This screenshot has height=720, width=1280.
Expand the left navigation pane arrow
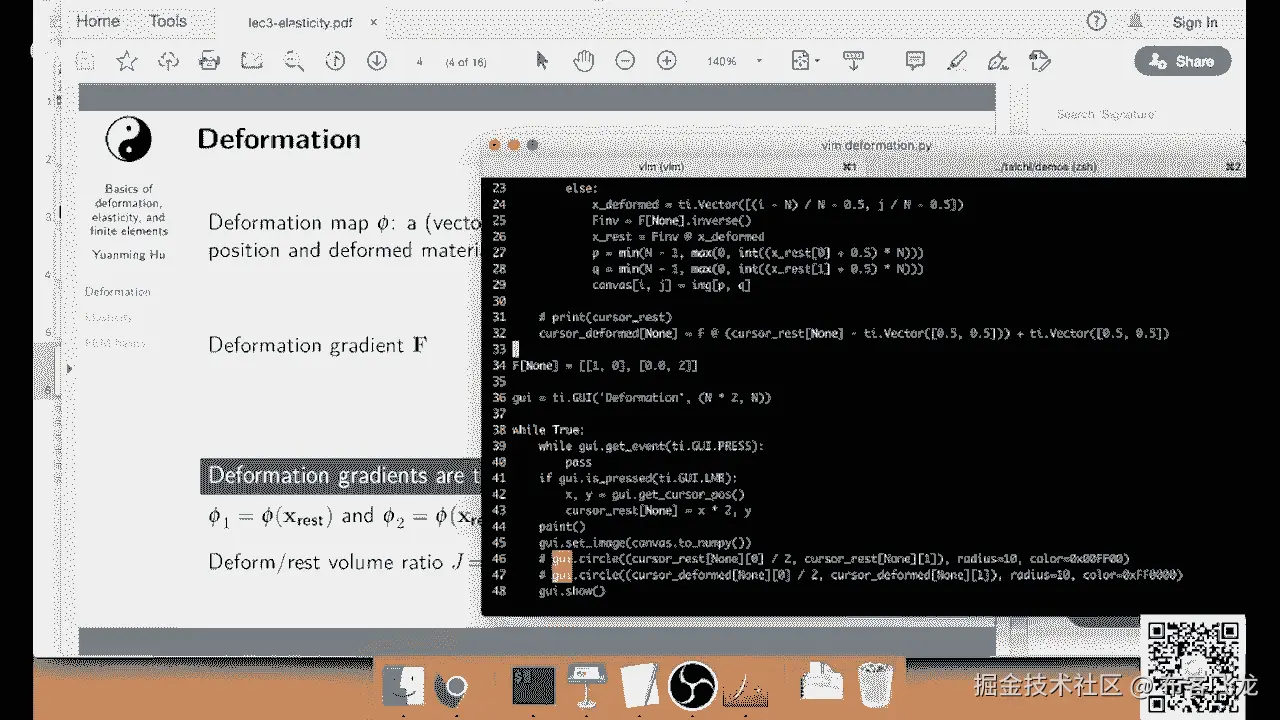69,369
